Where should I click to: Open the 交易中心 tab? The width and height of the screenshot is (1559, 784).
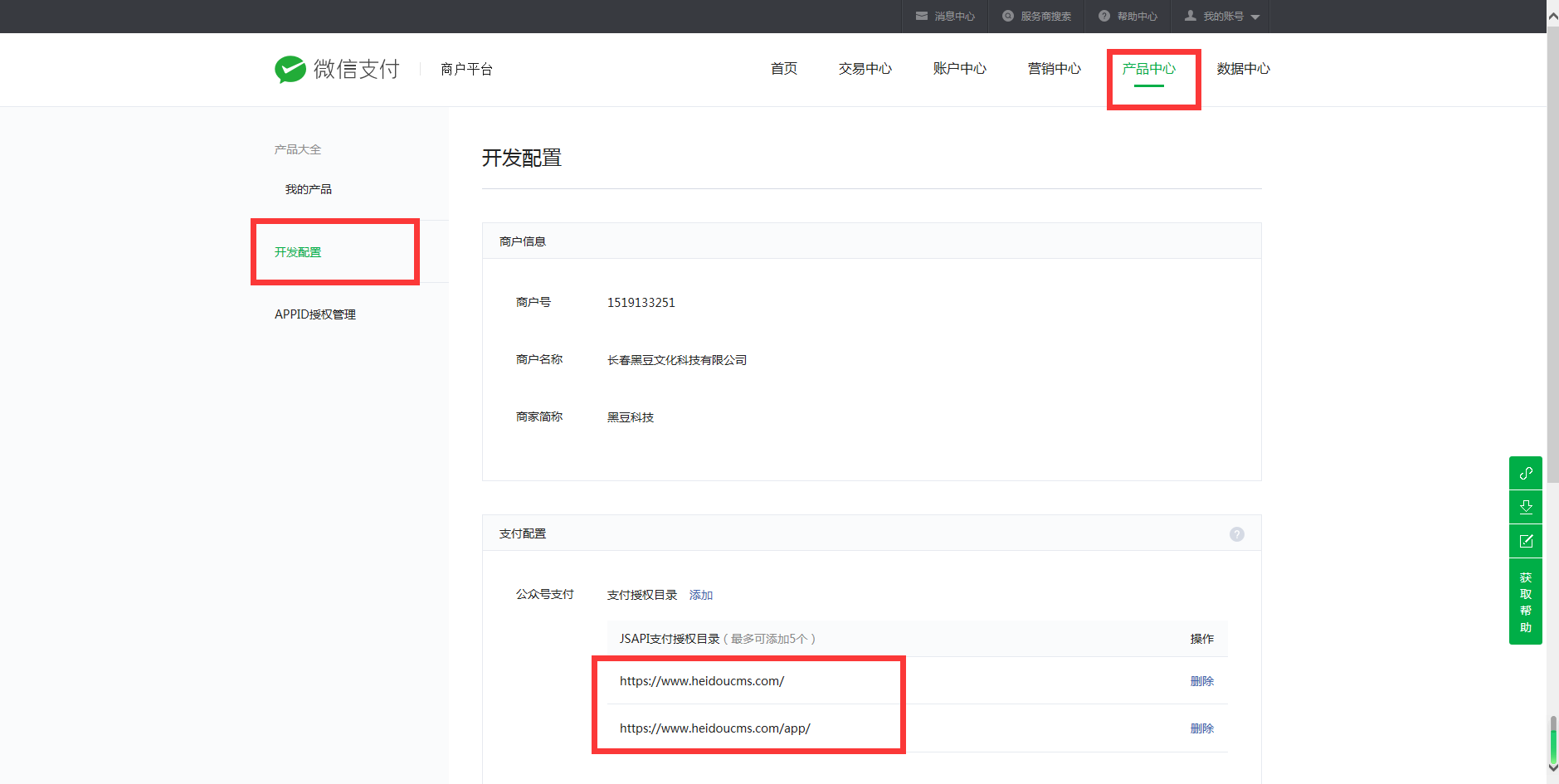pos(865,69)
